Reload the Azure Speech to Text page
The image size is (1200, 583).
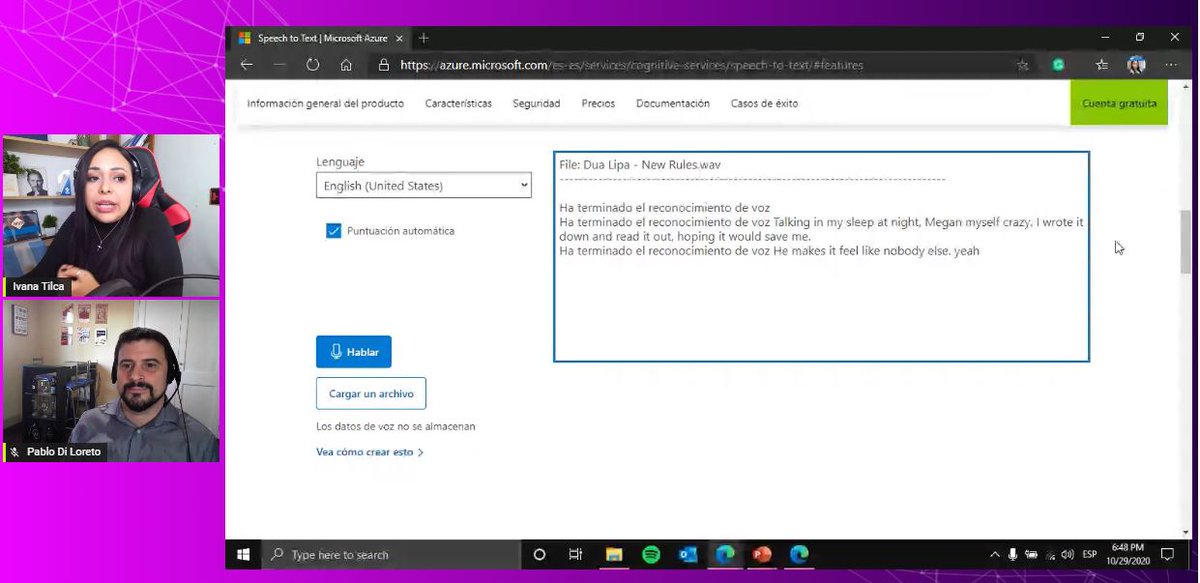tap(313, 65)
